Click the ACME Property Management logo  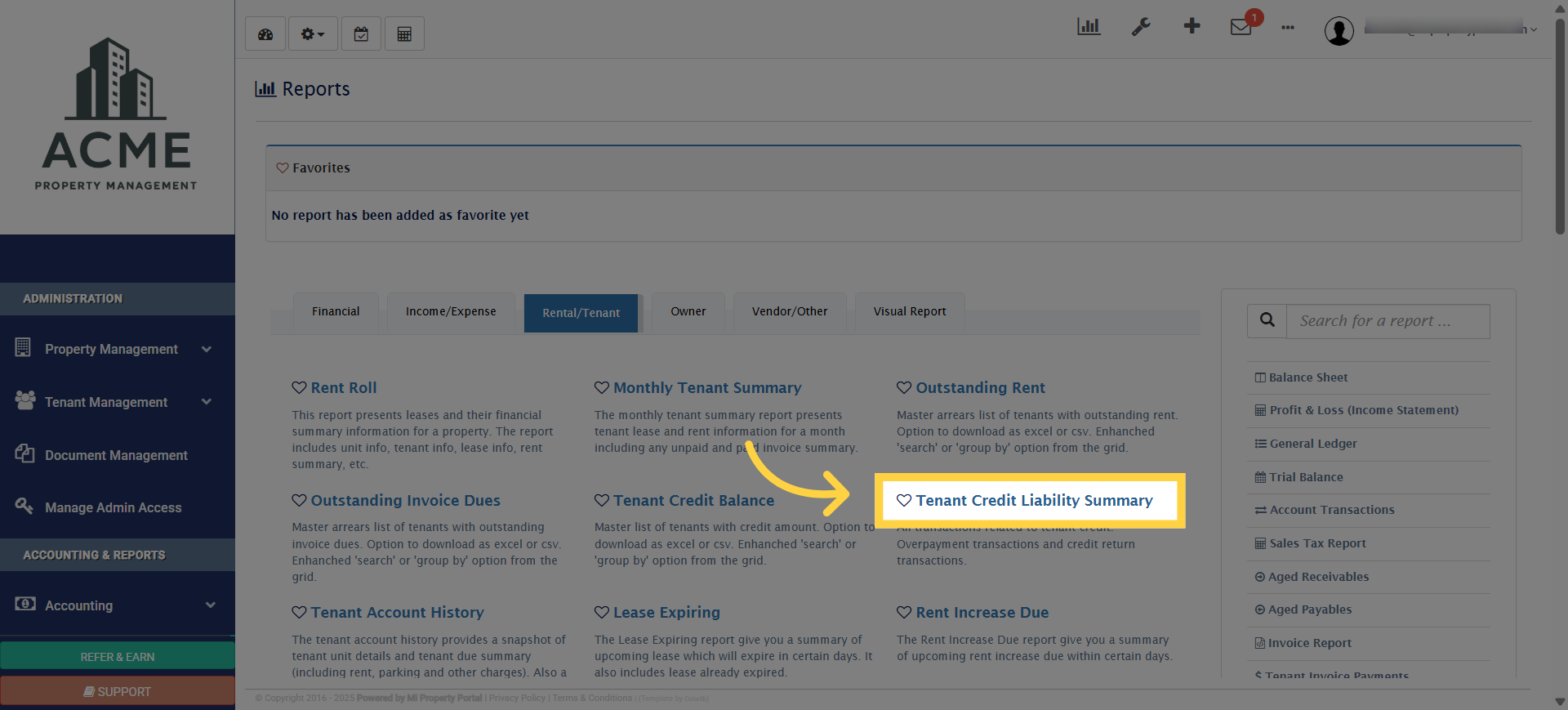tap(117, 114)
